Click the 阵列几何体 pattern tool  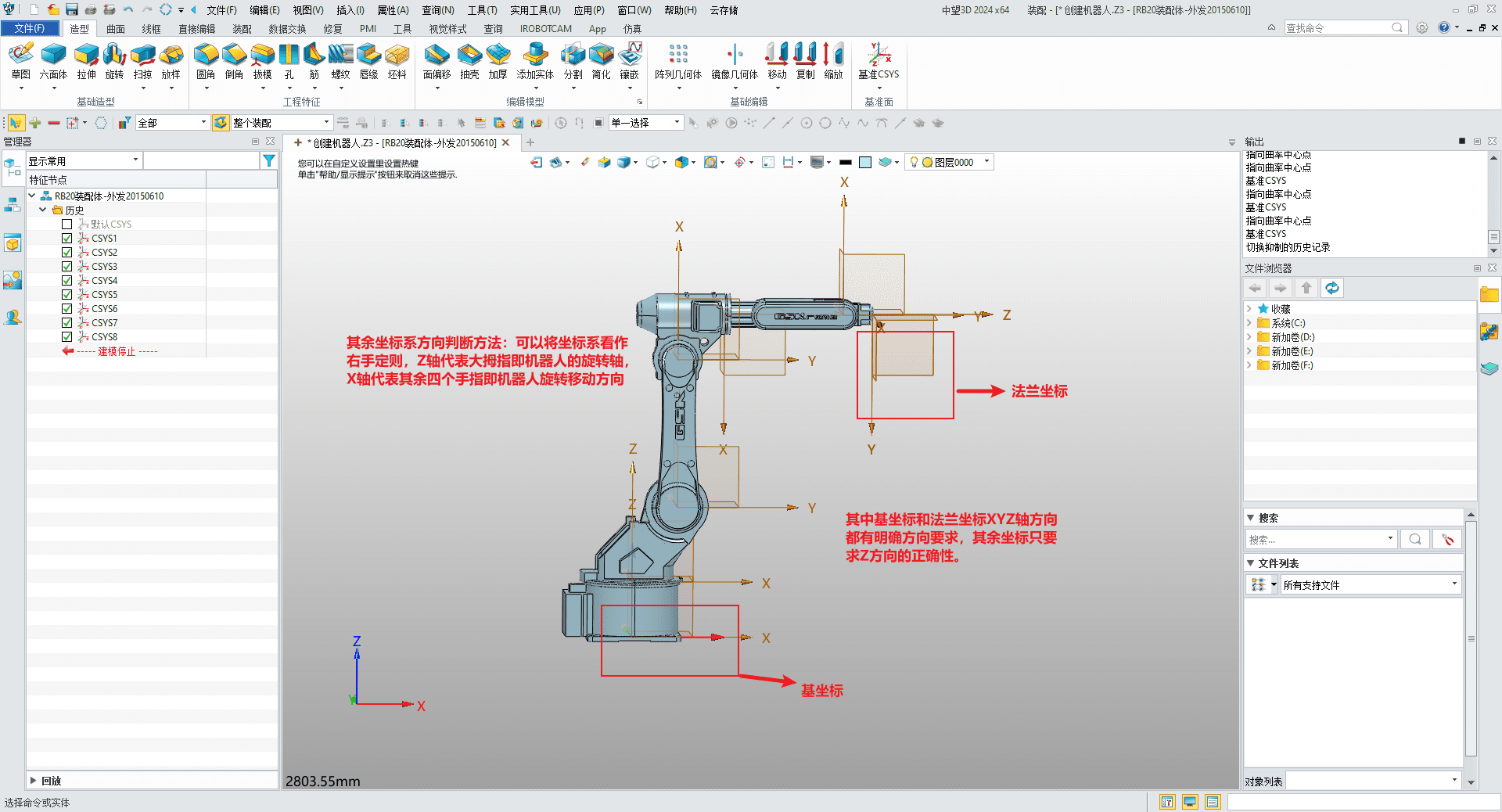pos(678,61)
